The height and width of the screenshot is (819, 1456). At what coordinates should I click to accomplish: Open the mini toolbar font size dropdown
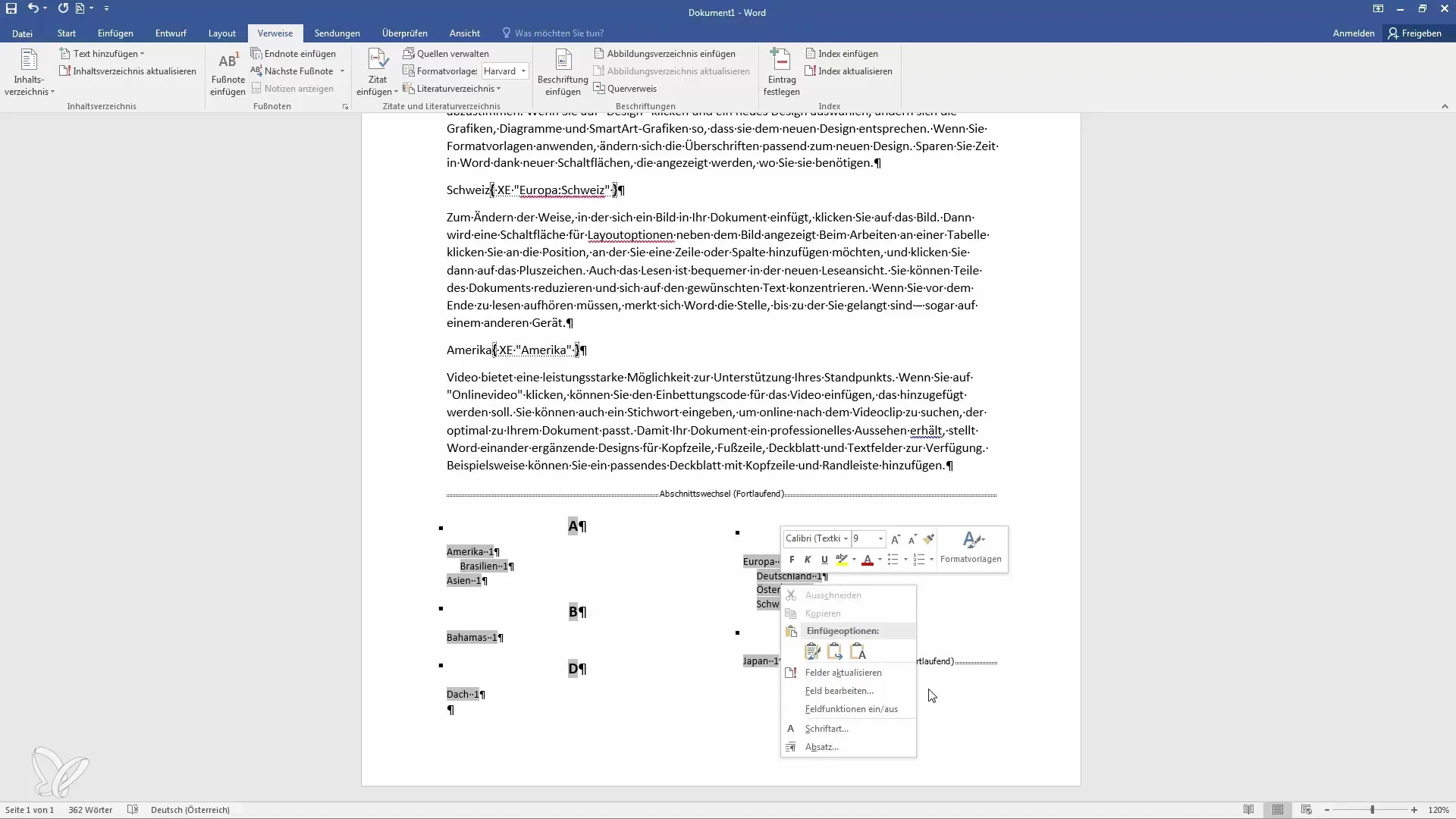880,539
